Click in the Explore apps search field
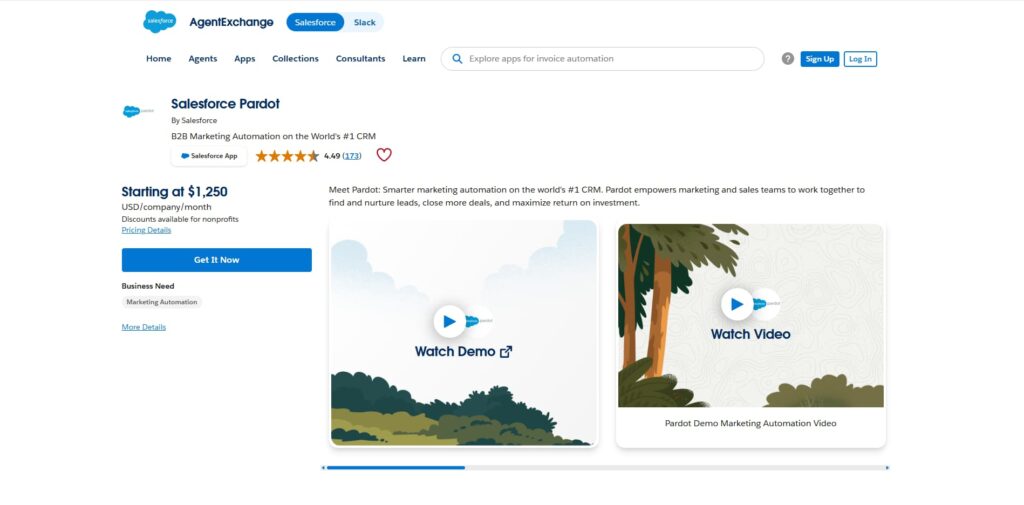Screen dimensions: 1024x505 602,59
